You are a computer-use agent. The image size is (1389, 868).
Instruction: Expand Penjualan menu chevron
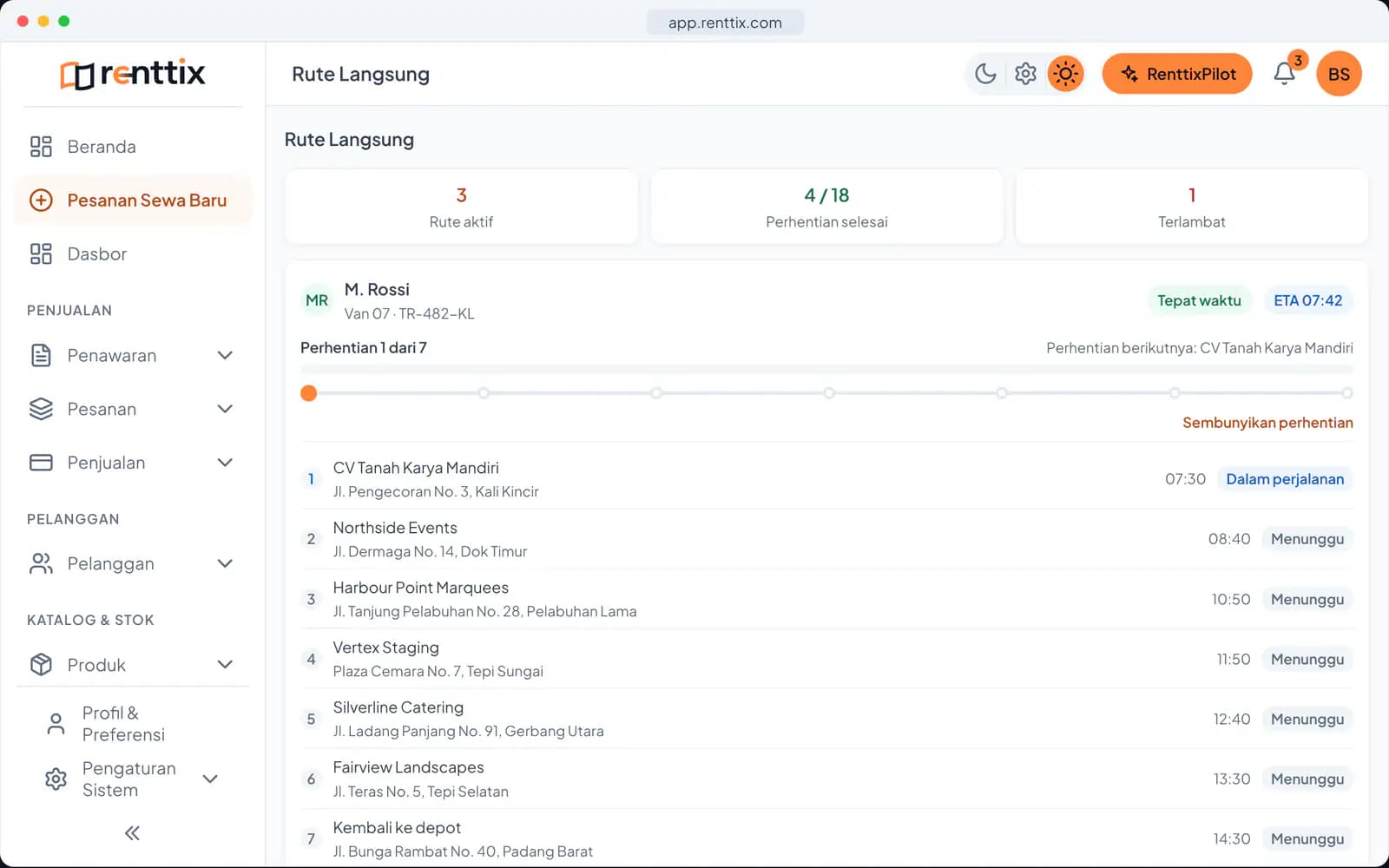coord(225,463)
